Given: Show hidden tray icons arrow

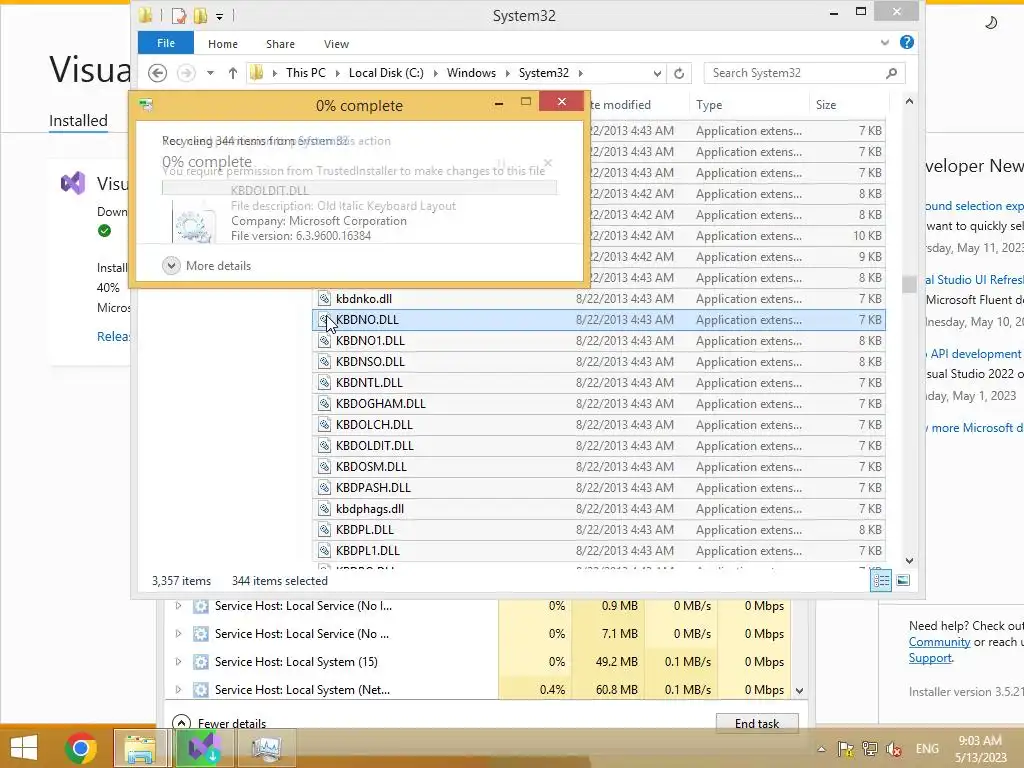Looking at the screenshot, I should (x=822, y=749).
